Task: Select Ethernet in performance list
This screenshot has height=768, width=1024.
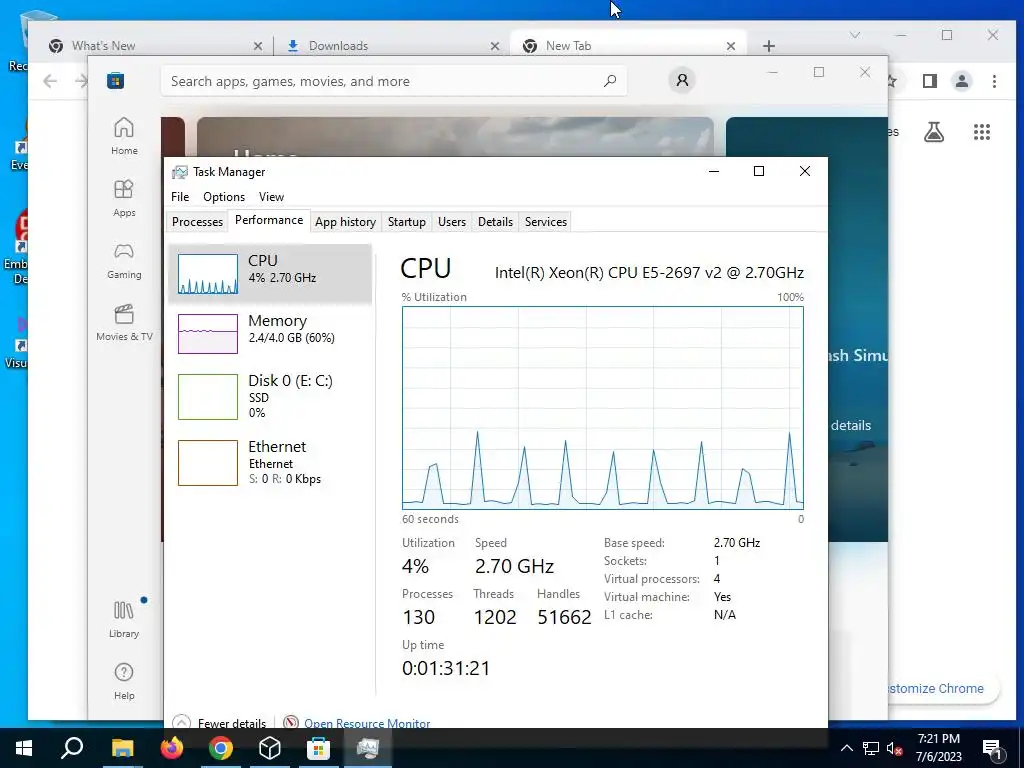Action: 270,463
